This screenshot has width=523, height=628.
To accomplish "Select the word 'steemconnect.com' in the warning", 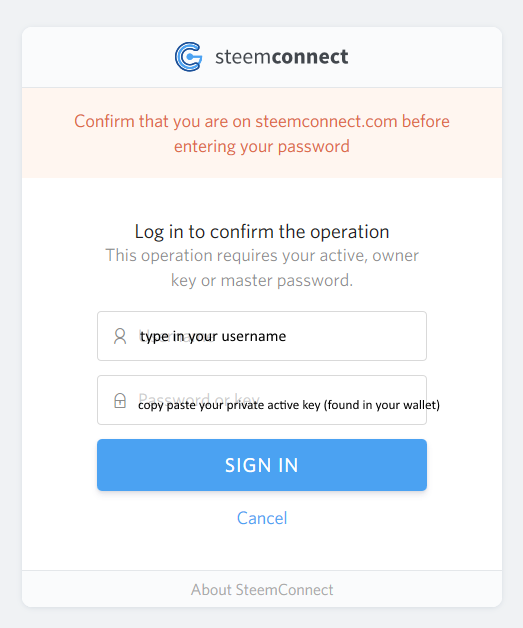I will click(326, 121).
